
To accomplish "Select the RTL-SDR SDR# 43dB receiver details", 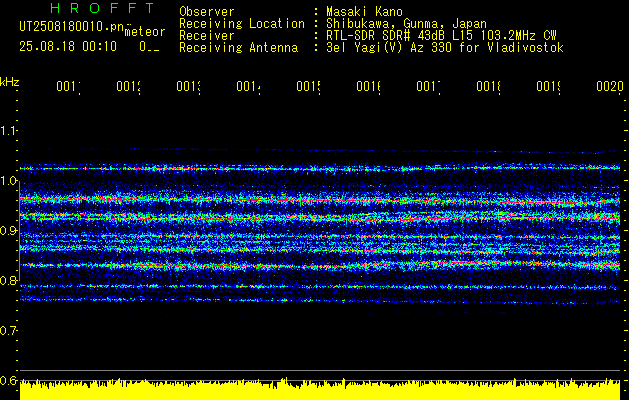I will (441, 36).
